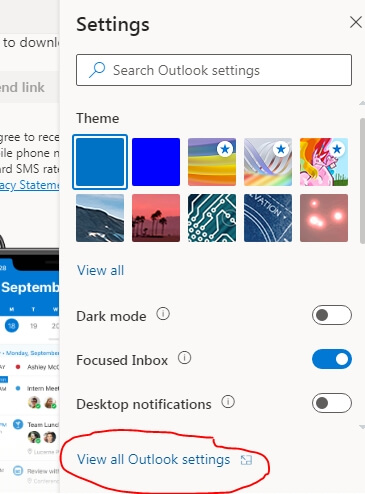365x494 pixels.
Task: Show info about Desktop notifications
Action: pos(228,402)
